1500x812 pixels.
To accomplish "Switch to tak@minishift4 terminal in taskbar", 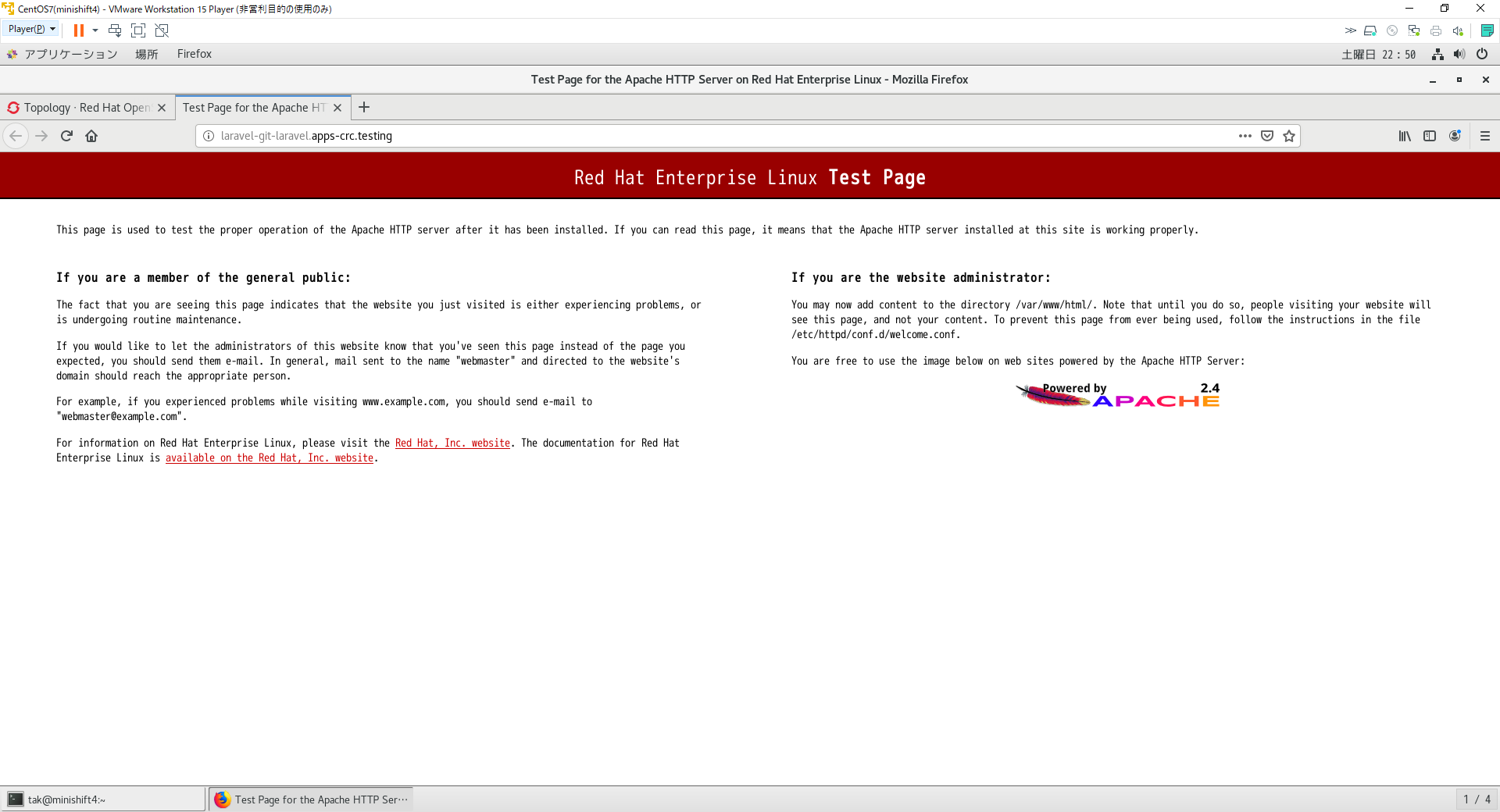I will pos(103,800).
